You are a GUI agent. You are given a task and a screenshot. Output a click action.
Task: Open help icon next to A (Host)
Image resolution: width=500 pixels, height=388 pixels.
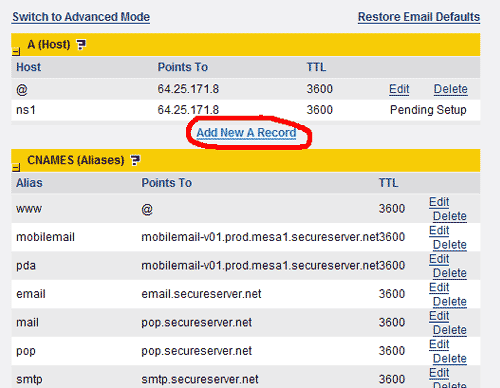[x=81, y=44]
